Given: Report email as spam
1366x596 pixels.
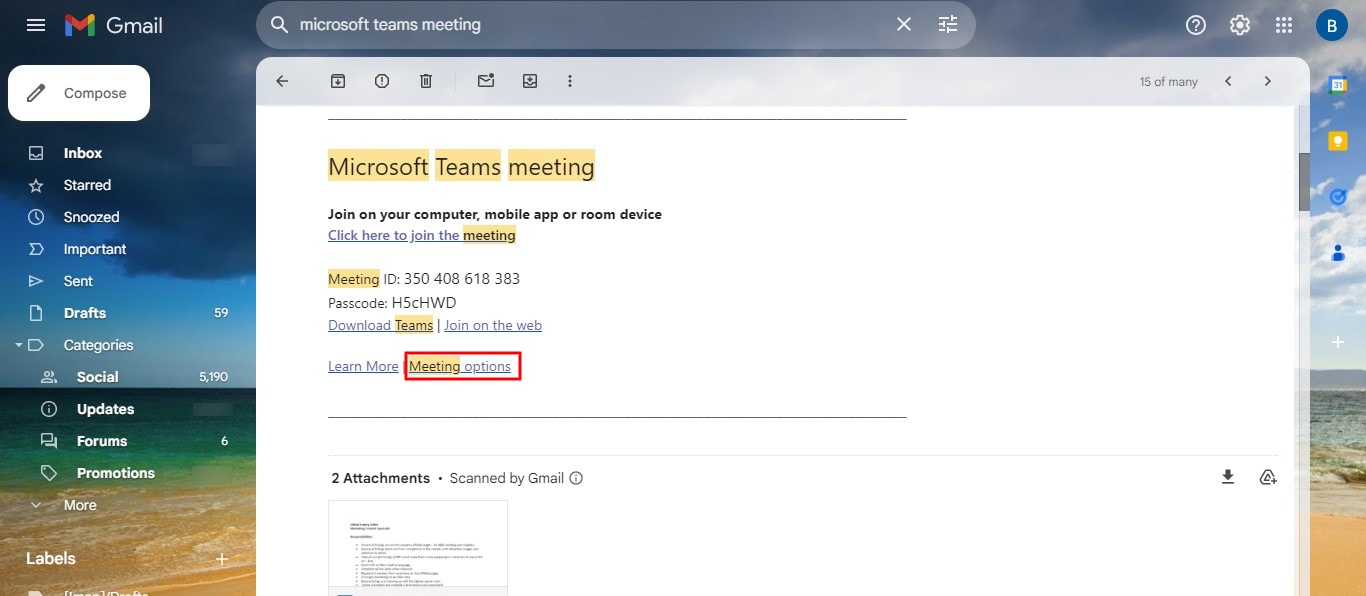Looking at the screenshot, I should pyautogui.click(x=382, y=81).
